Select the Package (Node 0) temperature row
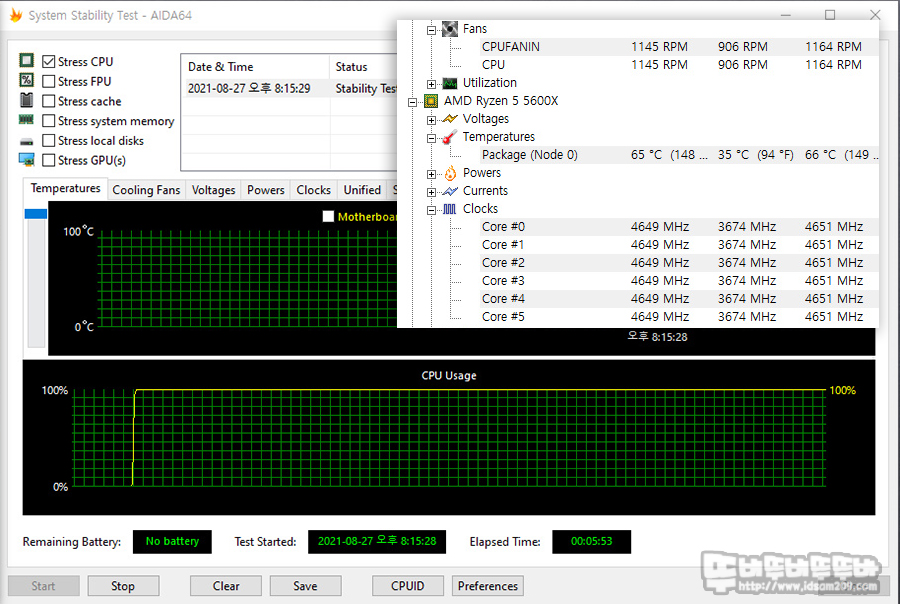Screen dimensions: 900x604 tap(678, 155)
